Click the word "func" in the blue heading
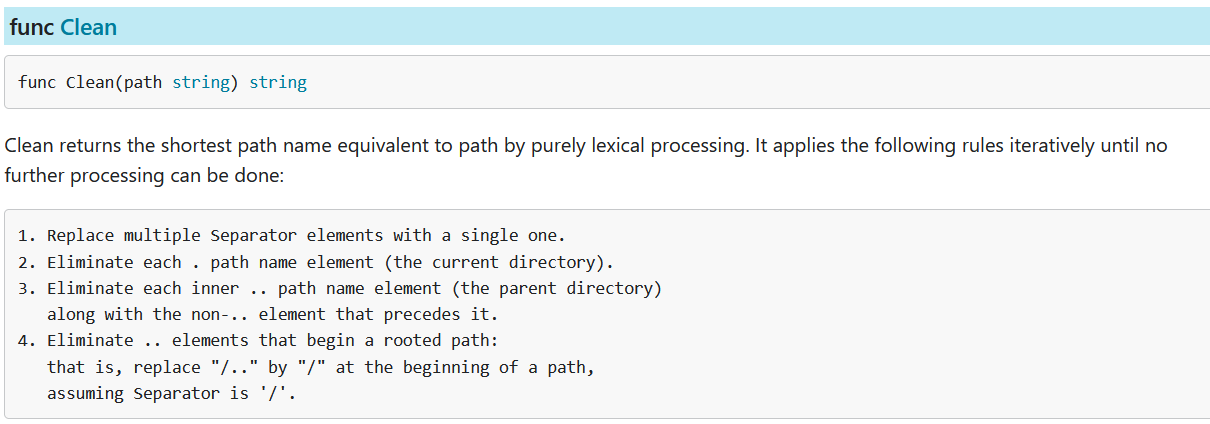Image resolution: width=1210 pixels, height=424 pixels. coord(32,28)
